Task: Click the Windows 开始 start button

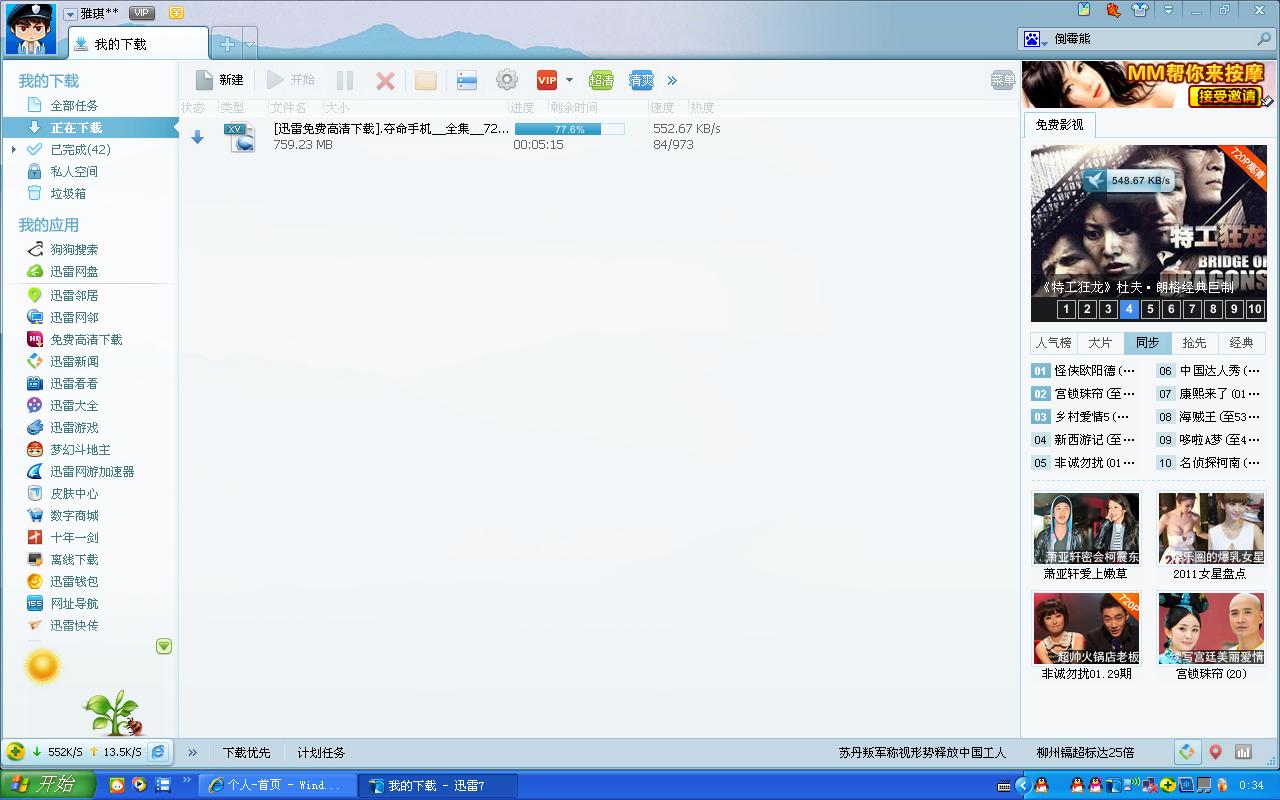Action: 46,785
